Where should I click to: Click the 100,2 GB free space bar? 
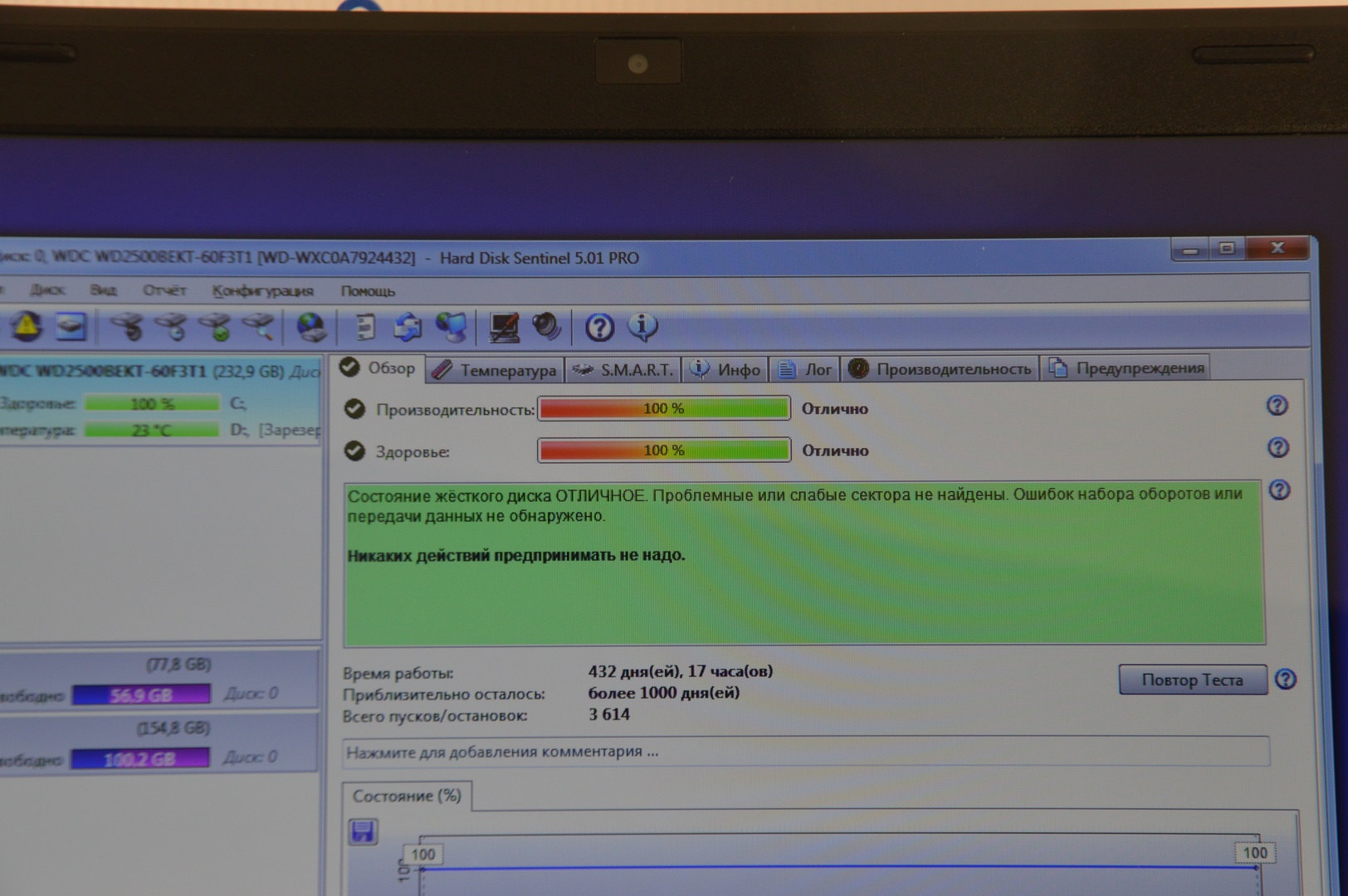click(139, 758)
